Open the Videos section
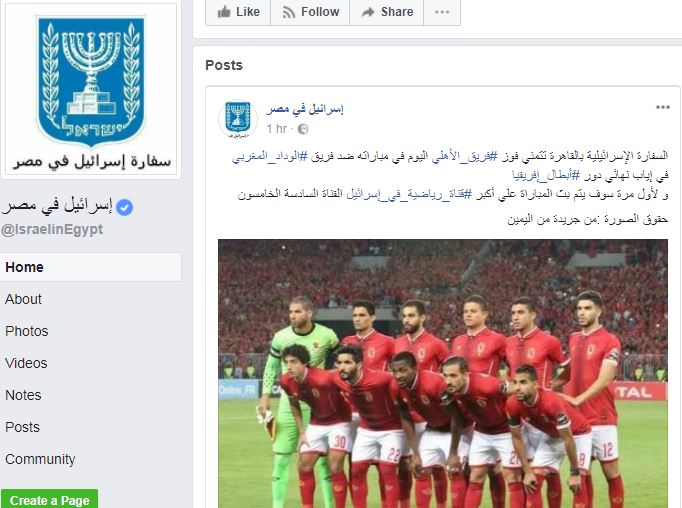 pos(26,363)
